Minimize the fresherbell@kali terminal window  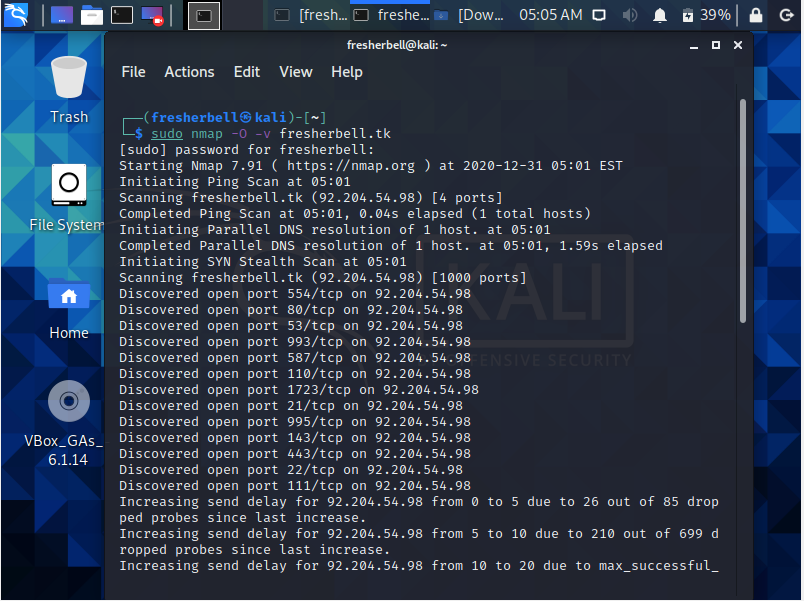click(x=694, y=46)
